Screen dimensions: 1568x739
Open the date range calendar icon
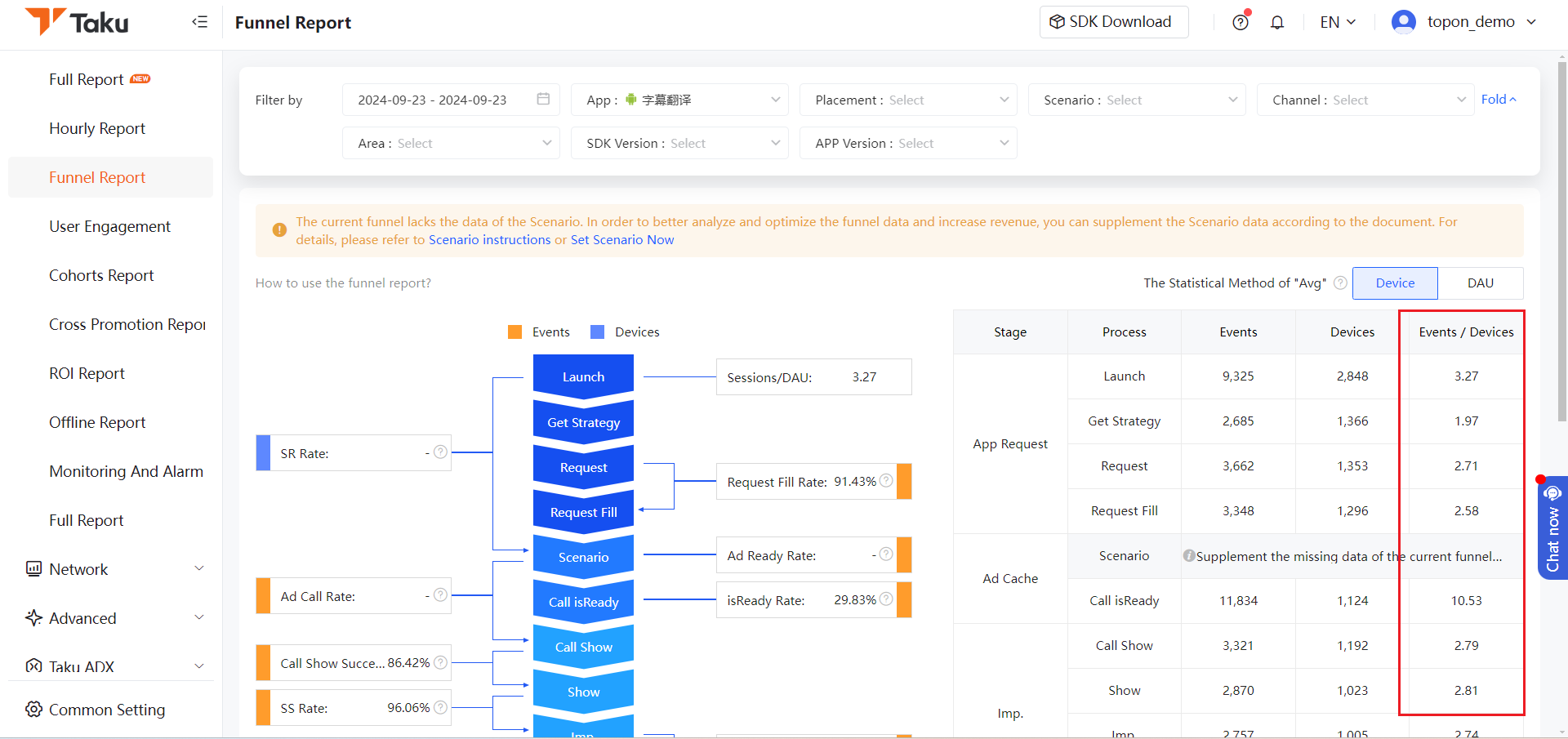543,99
